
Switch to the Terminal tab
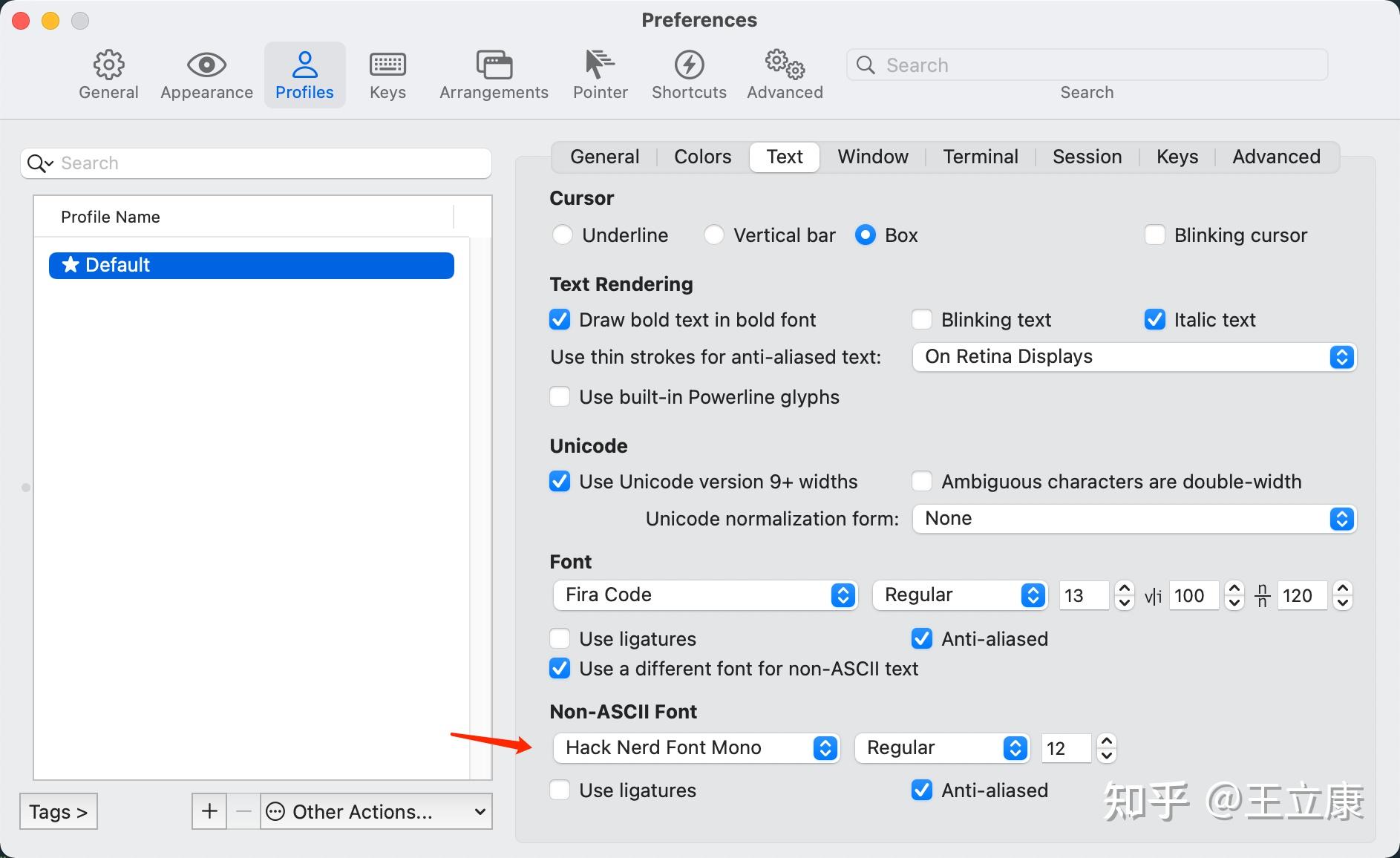click(x=980, y=157)
